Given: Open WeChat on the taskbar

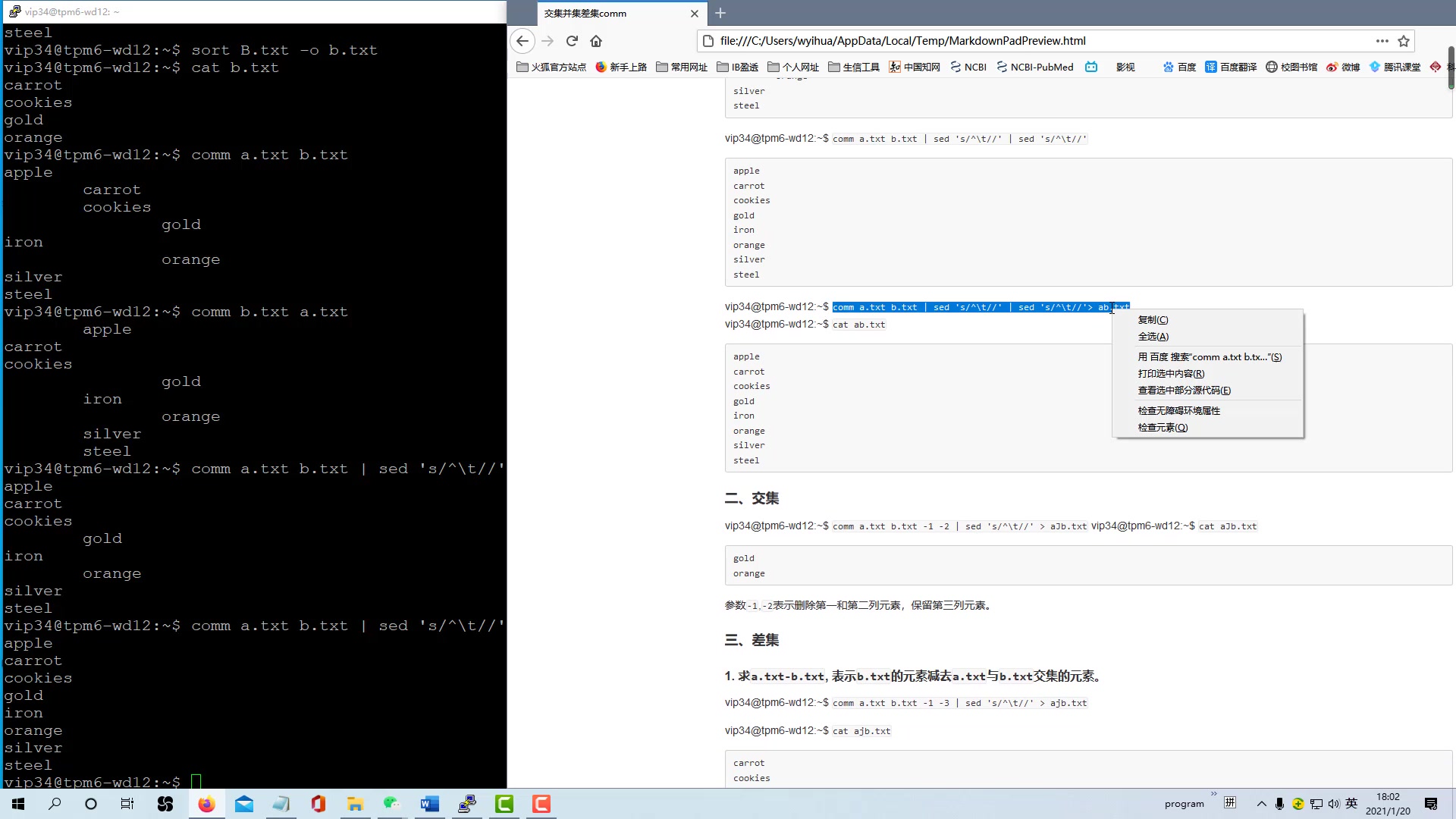Looking at the screenshot, I should click(x=392, y=804).
